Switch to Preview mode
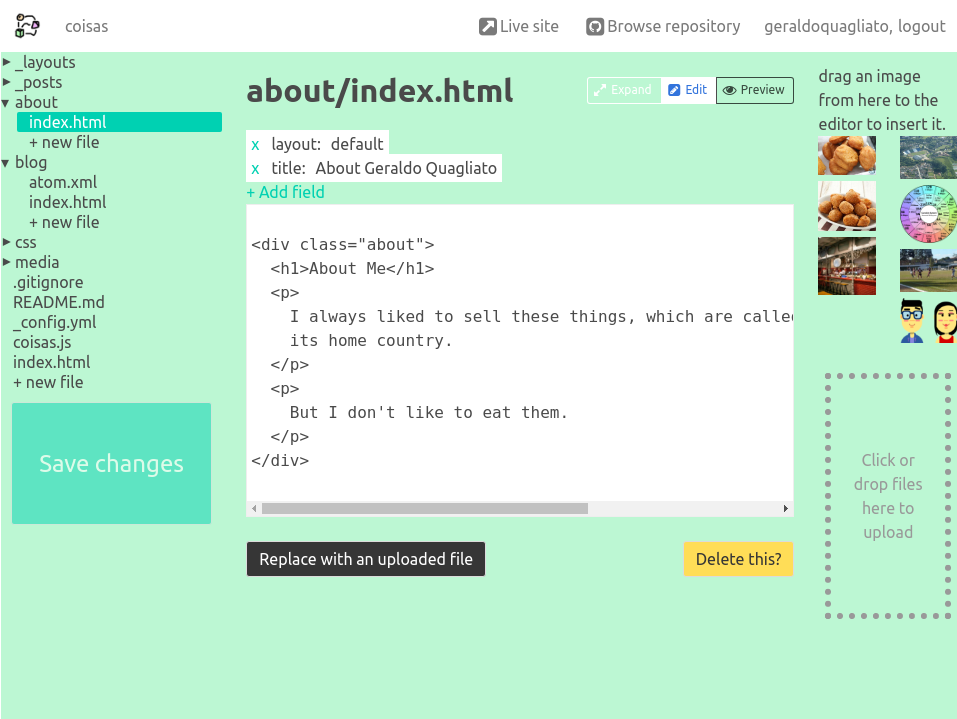 [x=754, y=90]
